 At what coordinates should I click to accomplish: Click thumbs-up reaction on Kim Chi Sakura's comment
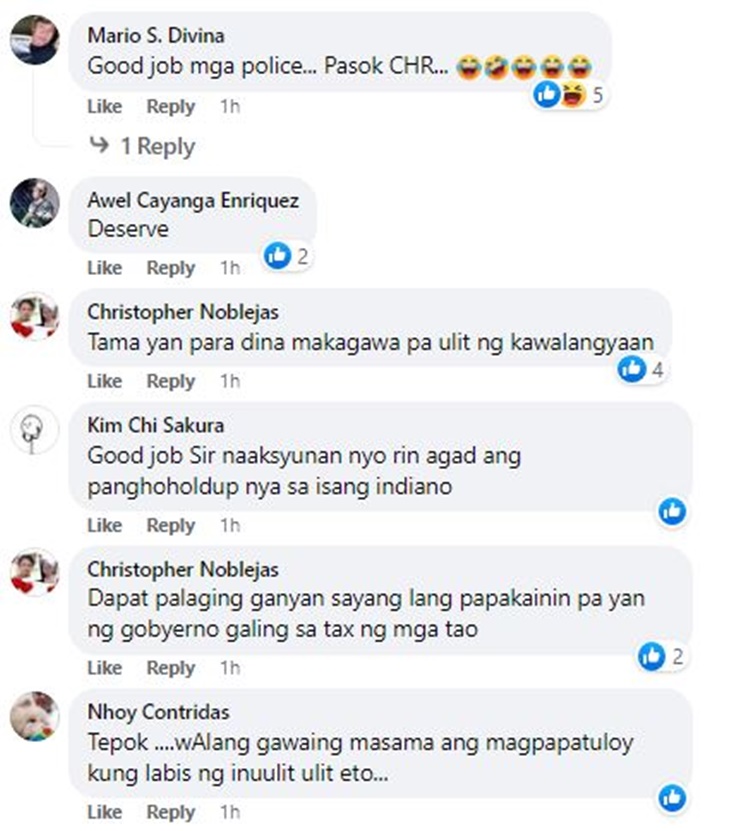[x=672, y=511]
